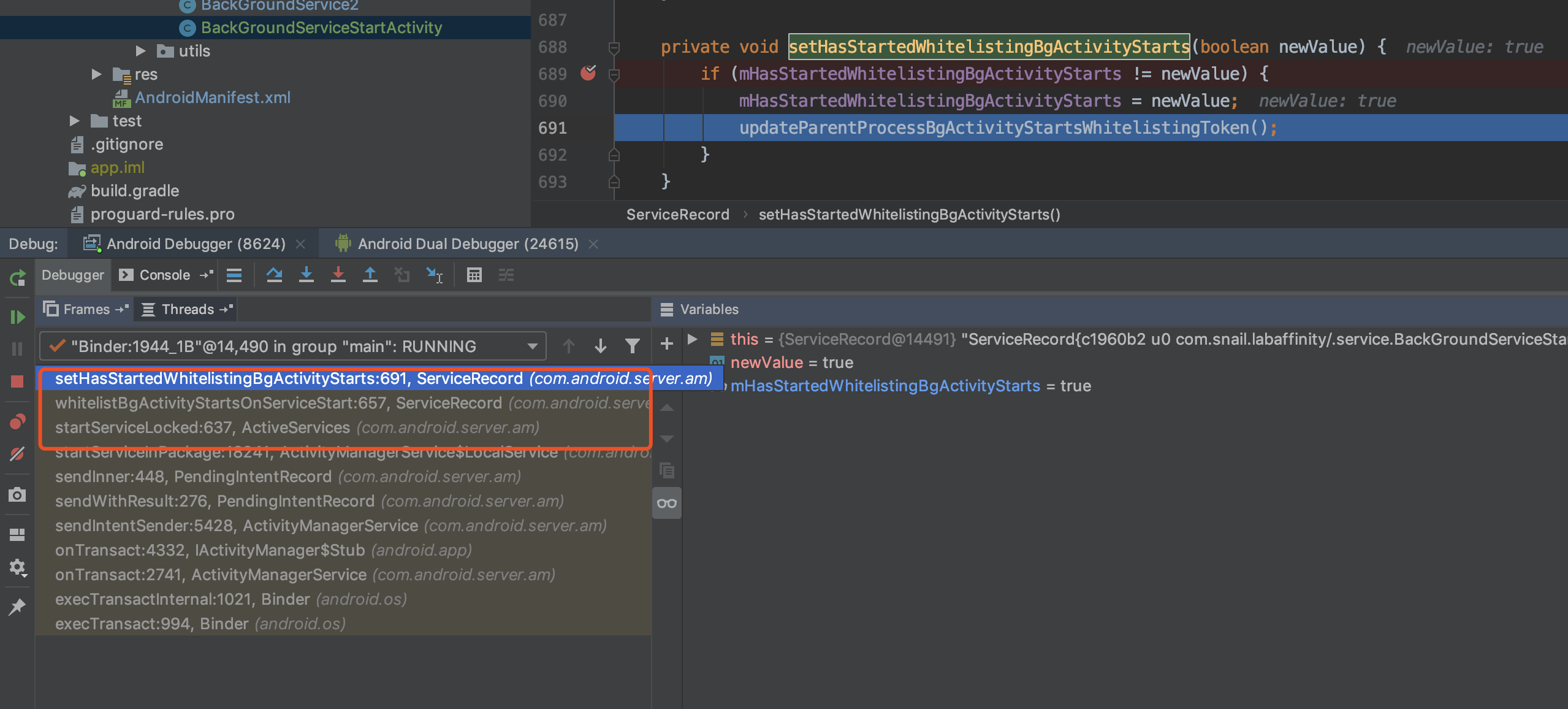The height and width of the screenshot is (709, 1568).
Task: Open the Binder thread selector dropdown
Action: 532,347
